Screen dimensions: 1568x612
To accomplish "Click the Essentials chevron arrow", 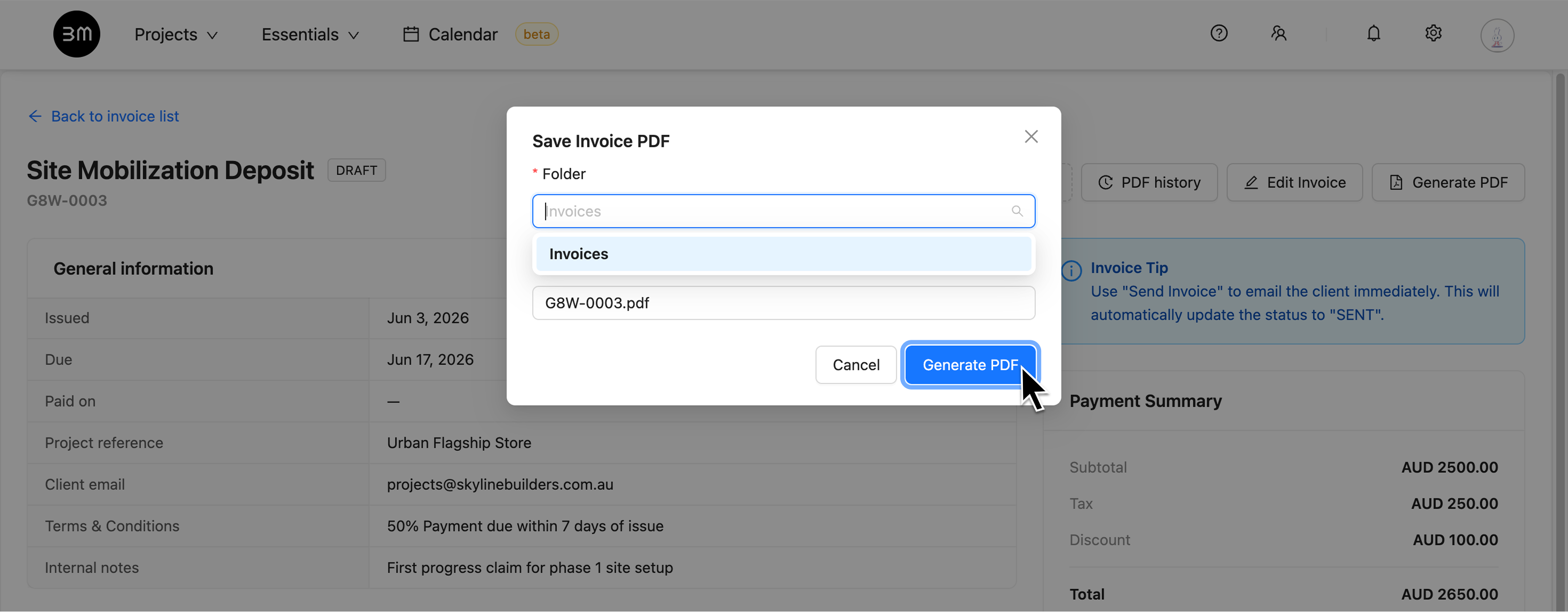I will pyautogui.click(x=354, y=35).
